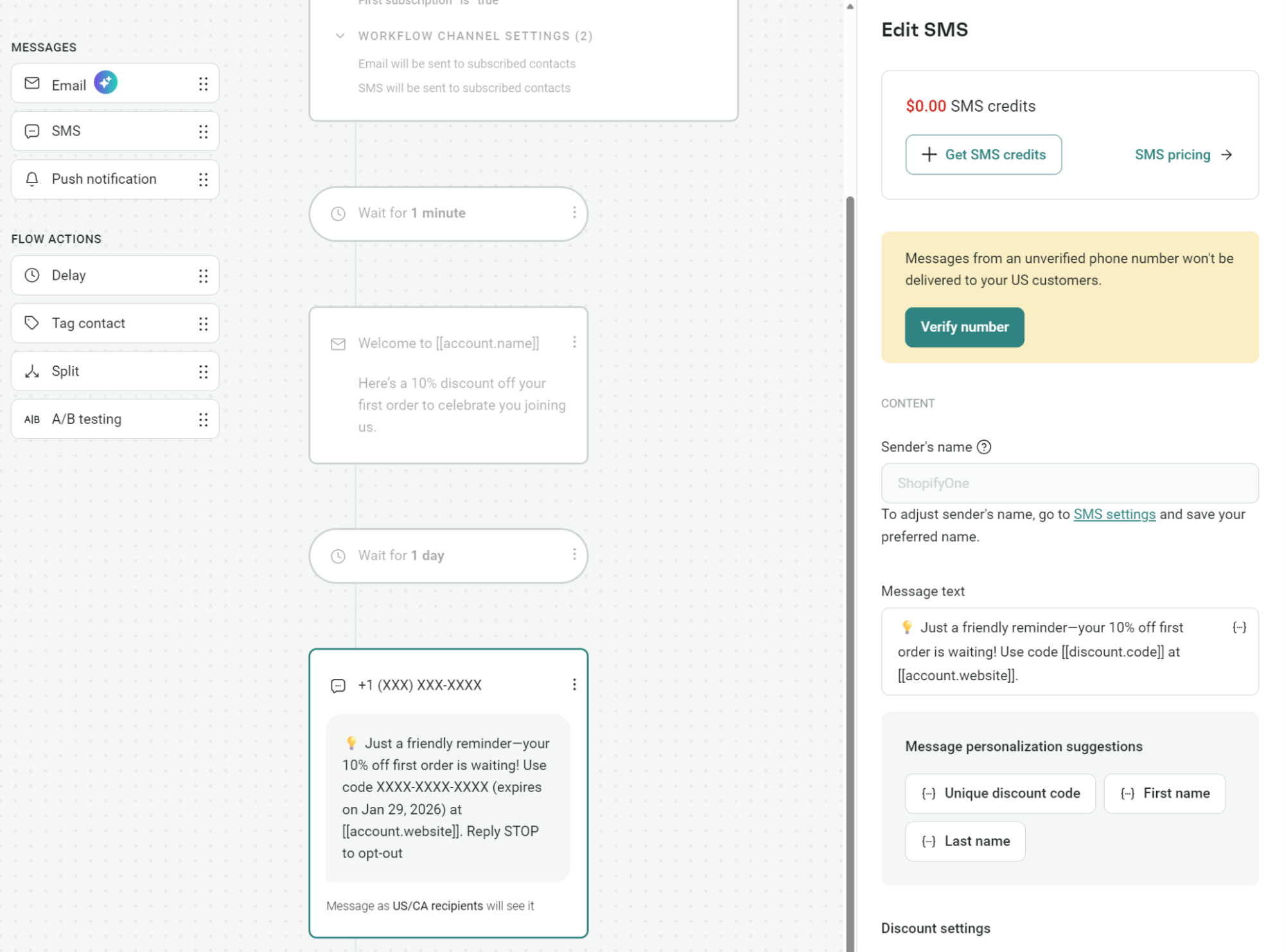Screen dimensions: 1284x952
Task: Select the SMS message icon
Action: pyautogui.click(x=32, y=131)
